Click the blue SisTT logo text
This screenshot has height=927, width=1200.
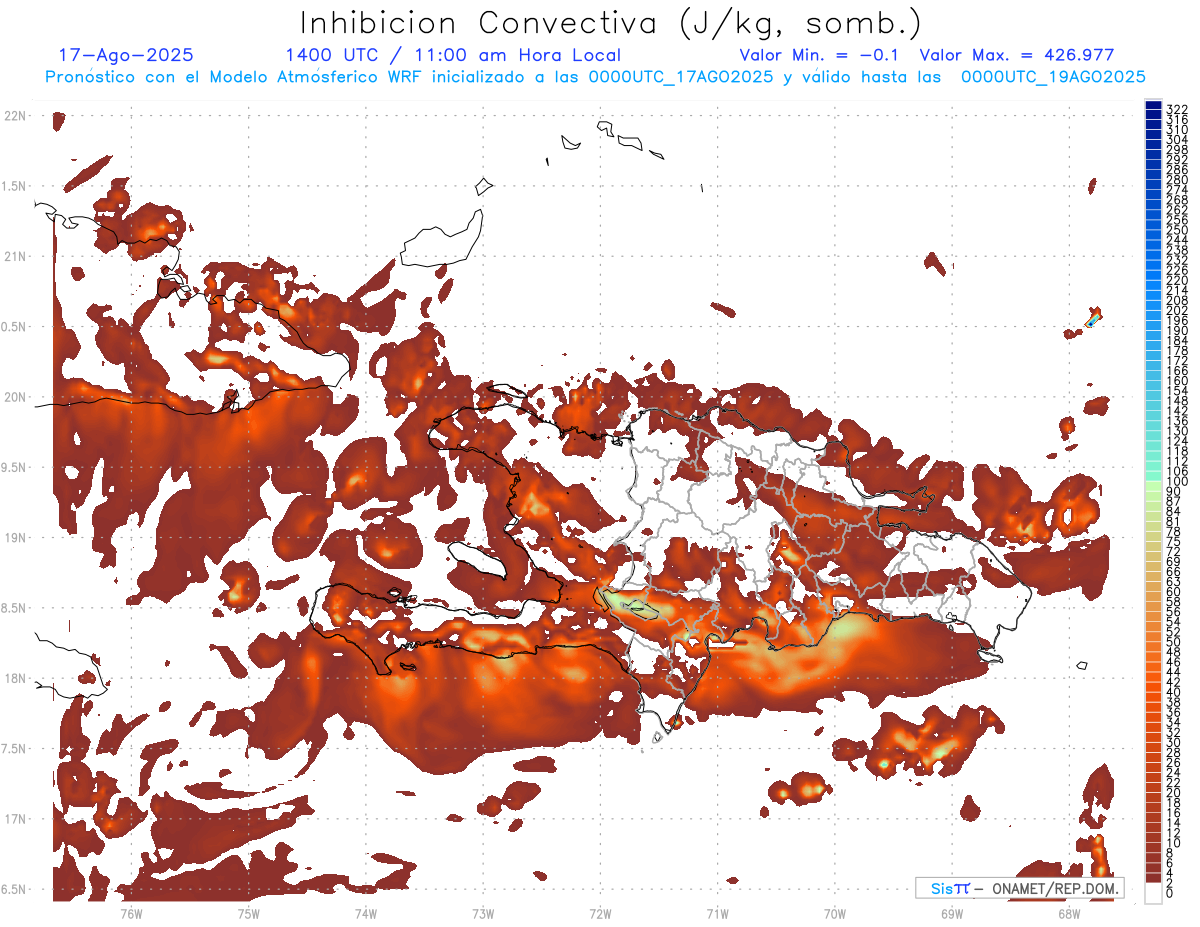click(x=950, y=888)
